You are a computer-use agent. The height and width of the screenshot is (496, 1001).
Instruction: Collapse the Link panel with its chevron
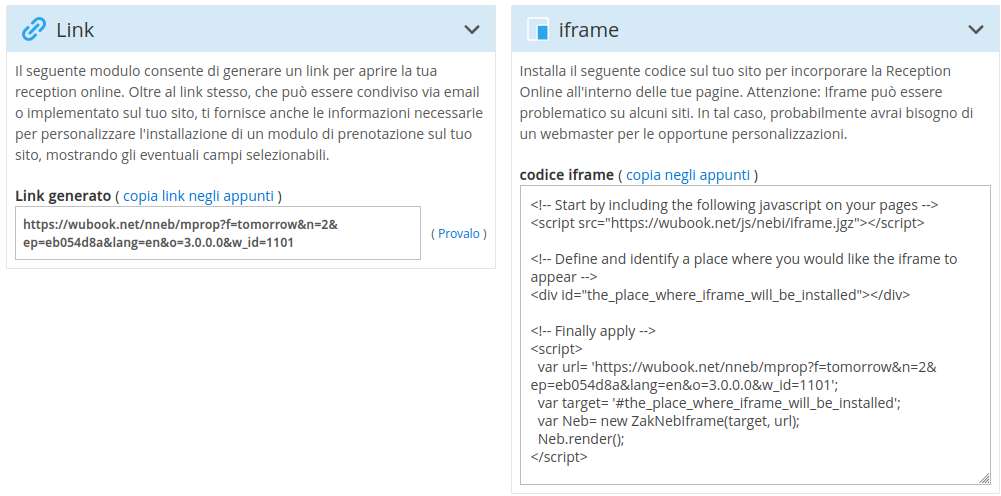pos(472,29)
